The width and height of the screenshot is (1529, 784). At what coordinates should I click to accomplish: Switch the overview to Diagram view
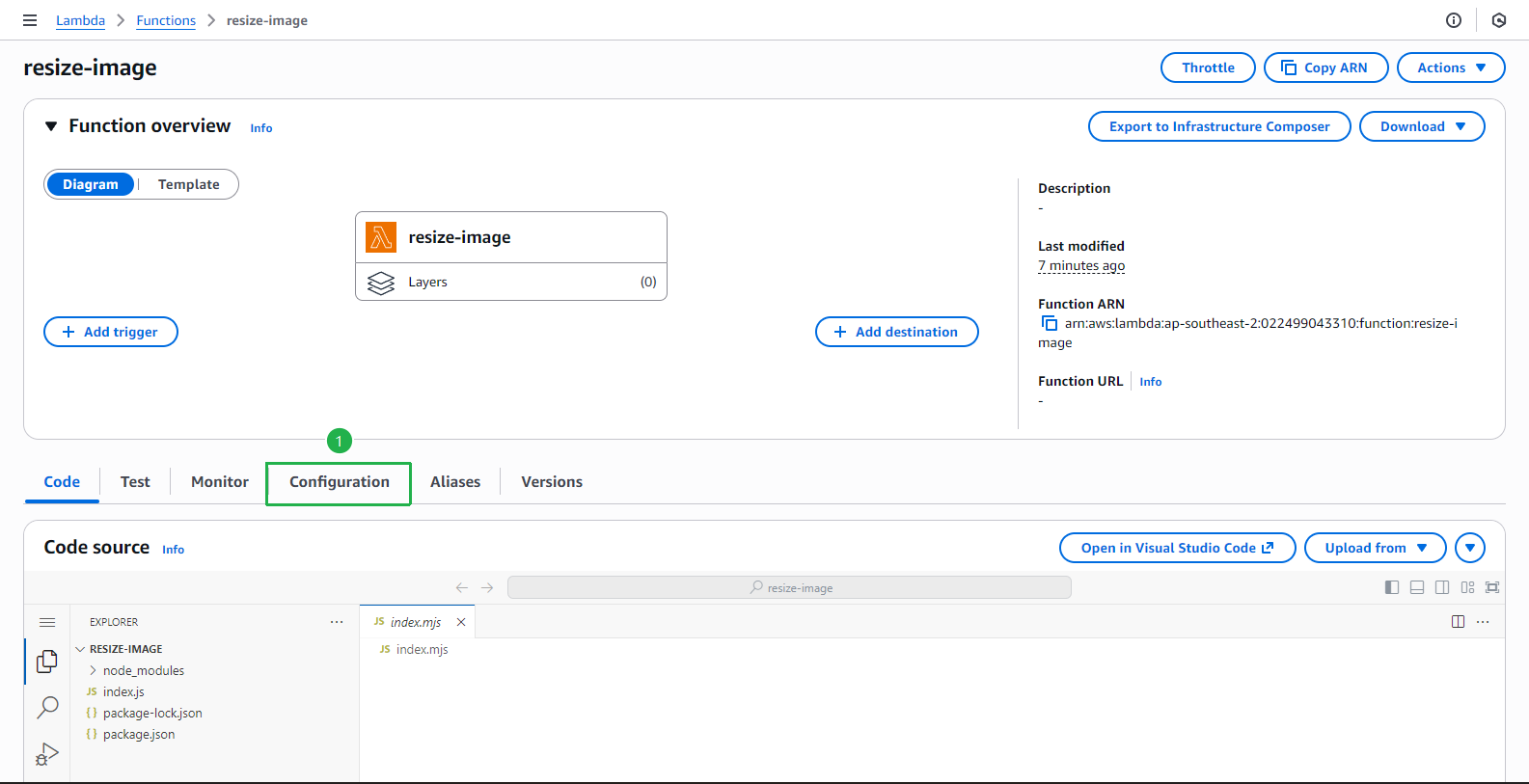tap(91, 184)
